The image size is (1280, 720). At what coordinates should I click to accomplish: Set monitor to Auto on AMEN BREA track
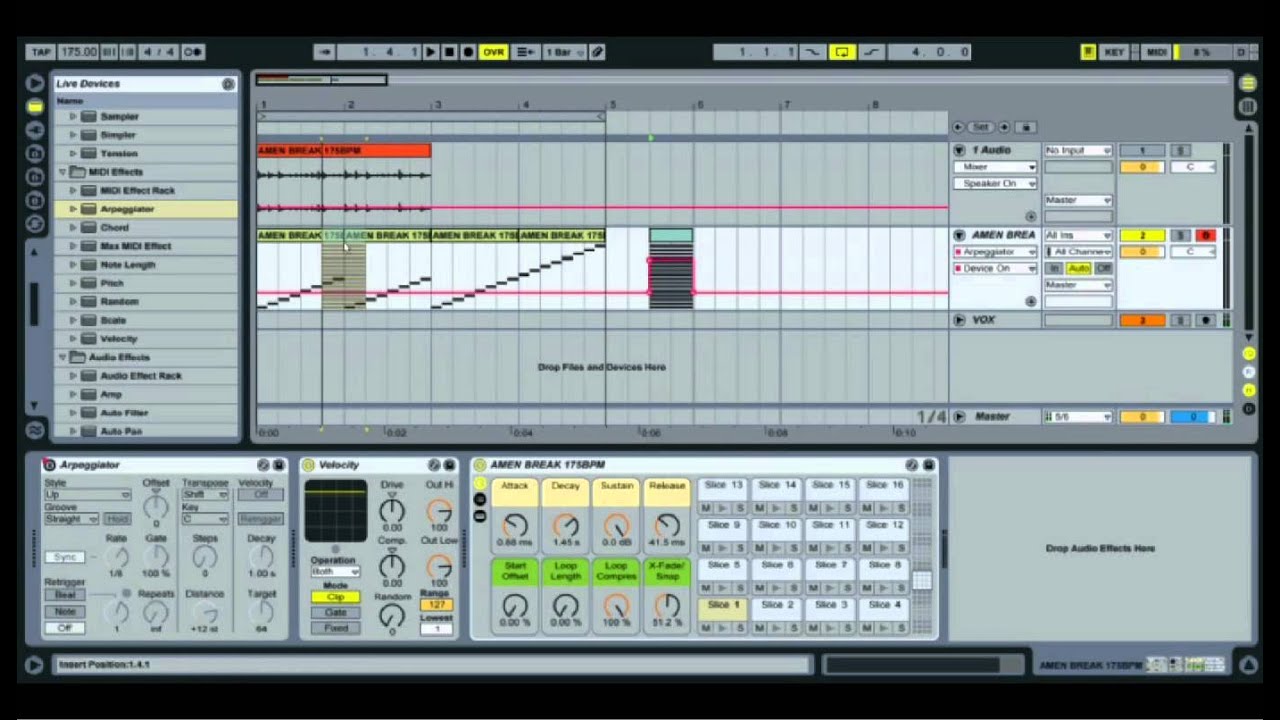(1079, 269)
